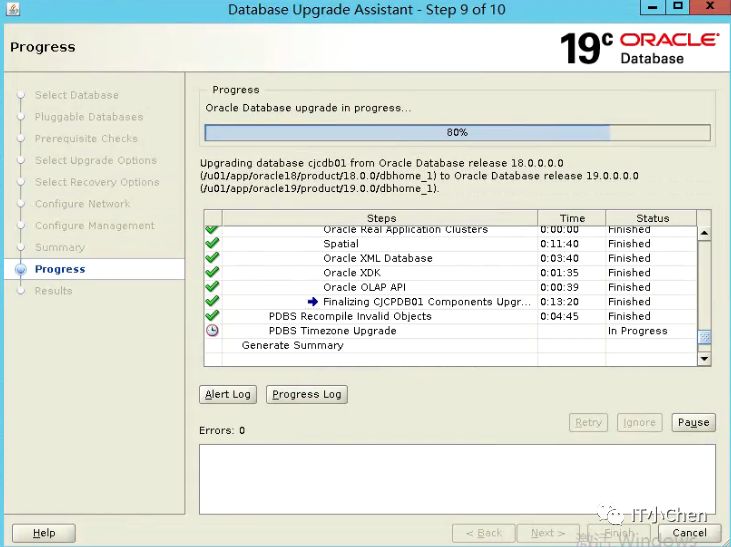
Task: Click green checkmark beside Oracle XML Database
Action: [x=212, y=257]
